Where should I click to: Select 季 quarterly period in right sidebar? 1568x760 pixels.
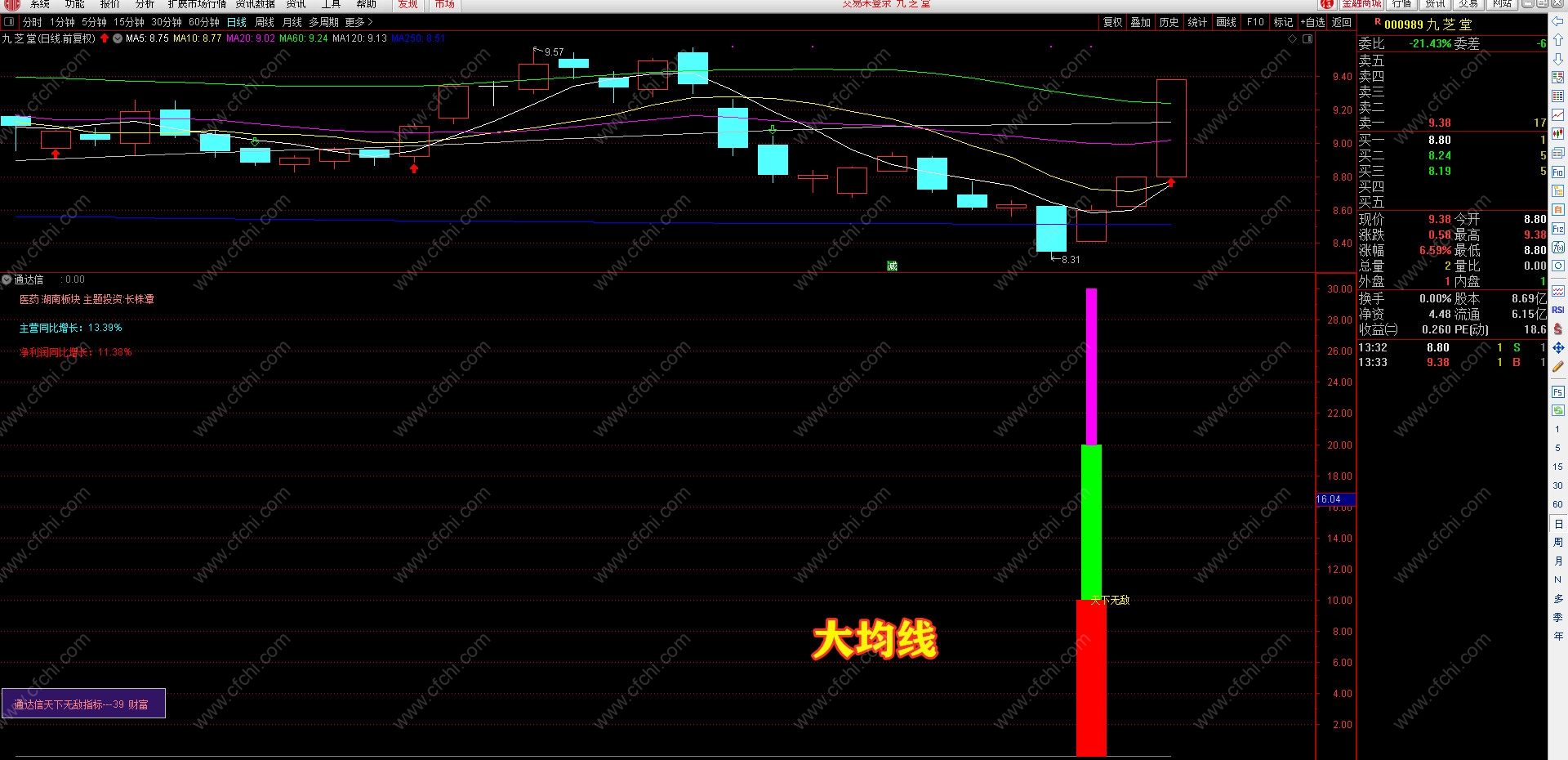(x=1557, y=617)
